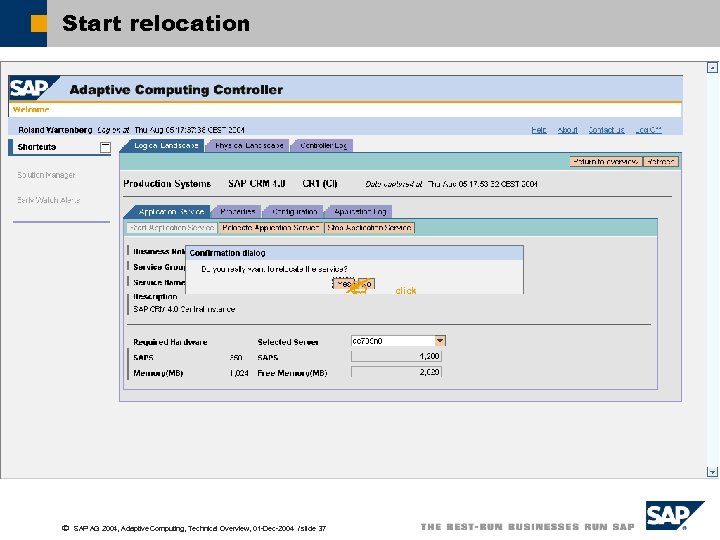Open the Contact us link
The image size is (720, 540).
click(x=607, y=130)
